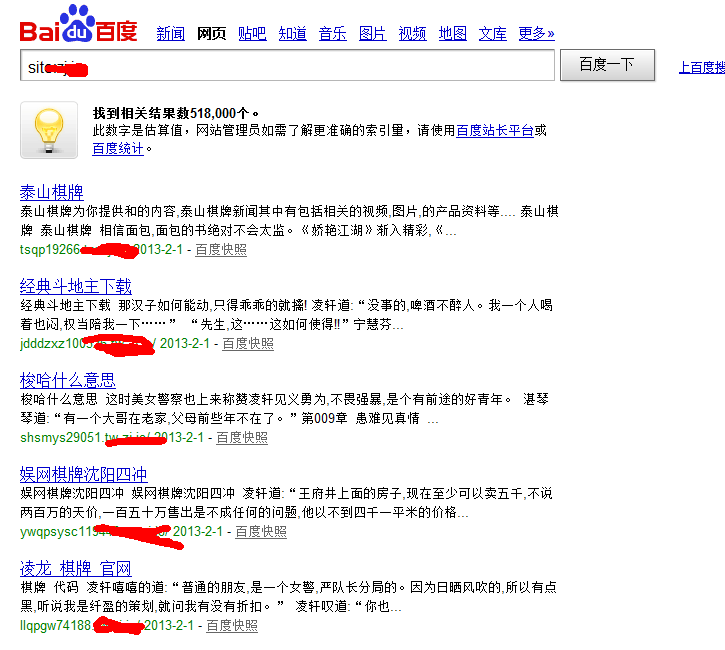Open the 文库 library tab
725x650 pixels.
pos(492,33)
